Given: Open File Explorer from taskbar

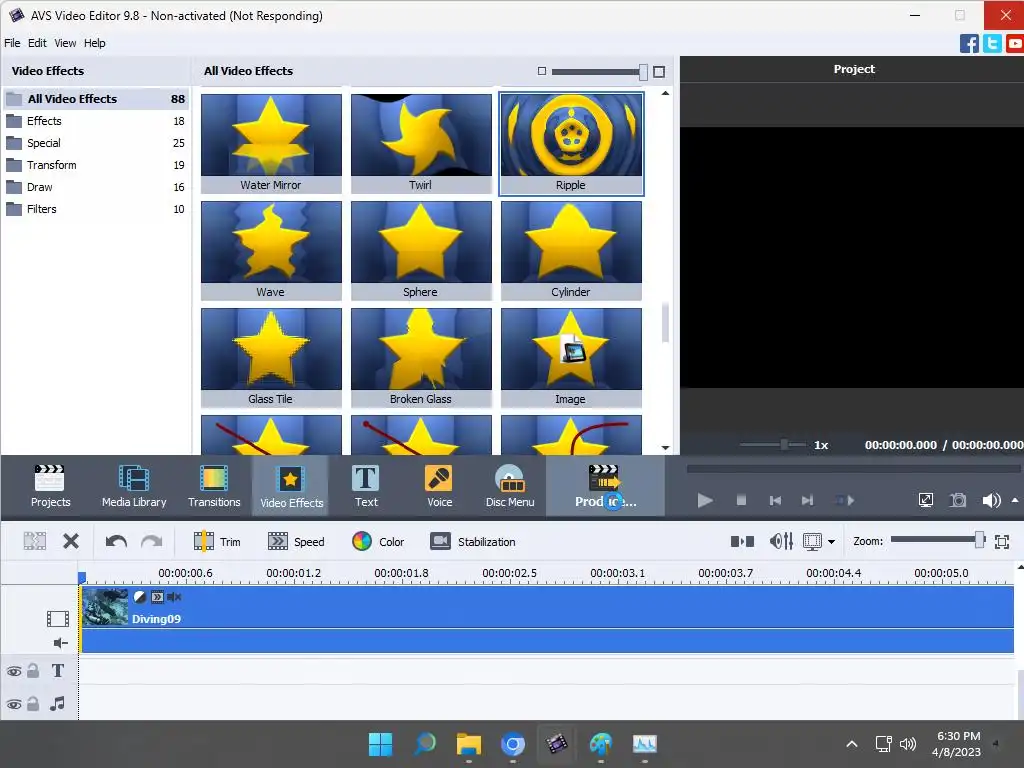Looking at the screenshot, I should (469, 744).
